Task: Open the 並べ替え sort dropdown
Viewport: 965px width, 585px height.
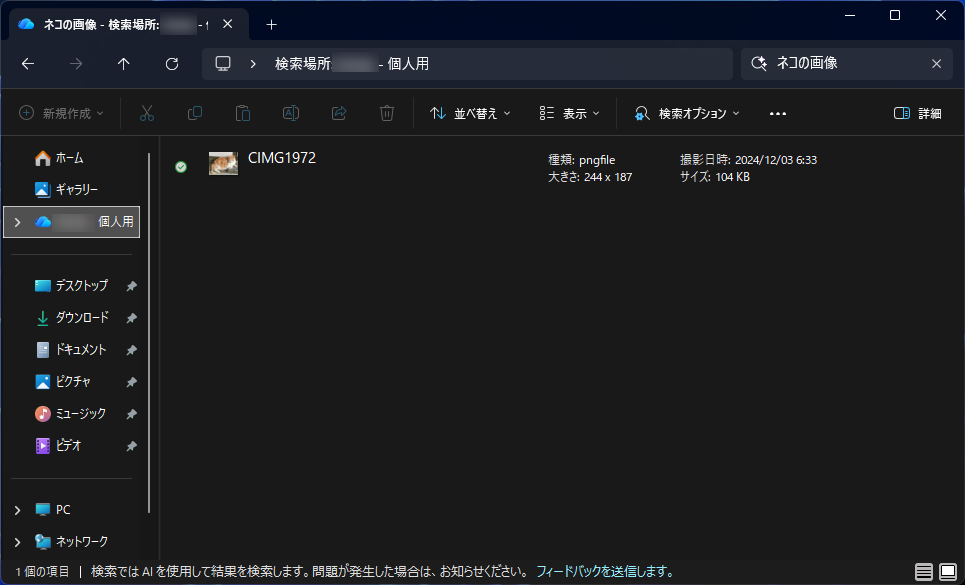Action: (x=470, y=113)
